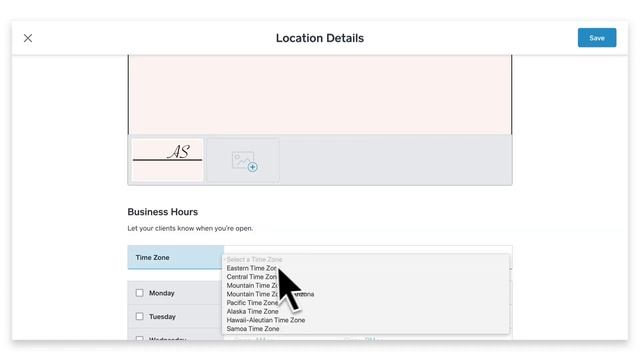Save the location details
640x360 pixels.
coord(597,38)
